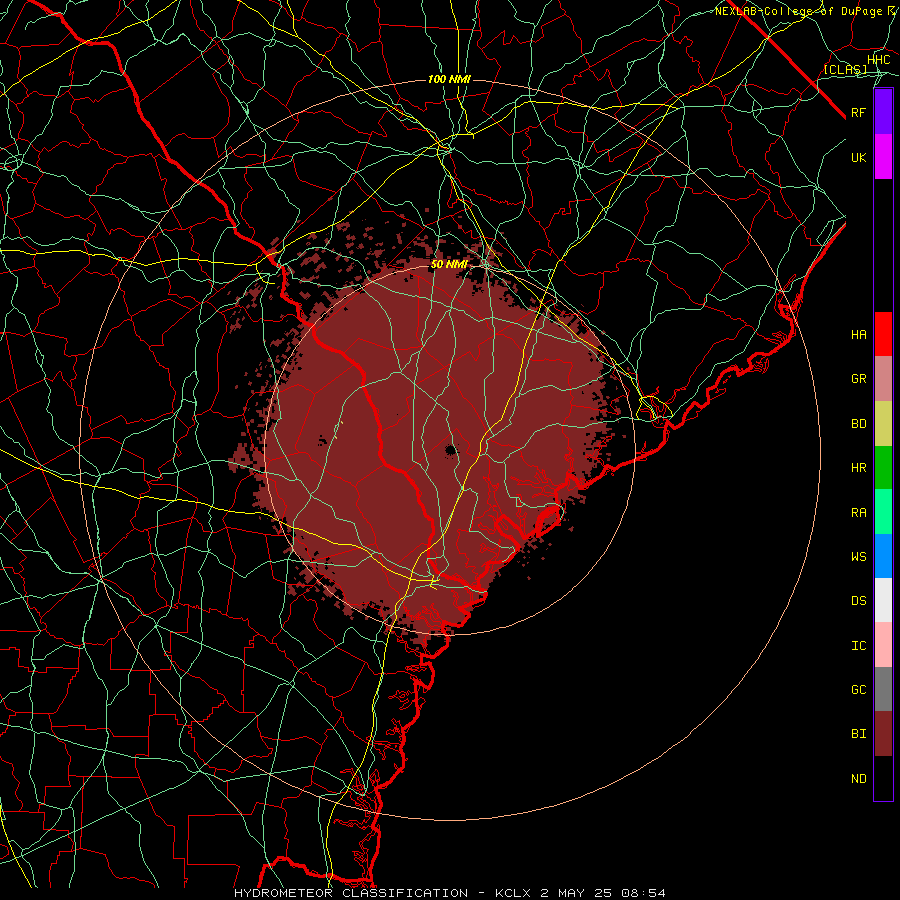
Task: Click the 100 NMI range ring label
Action: [x=449, y=79]
